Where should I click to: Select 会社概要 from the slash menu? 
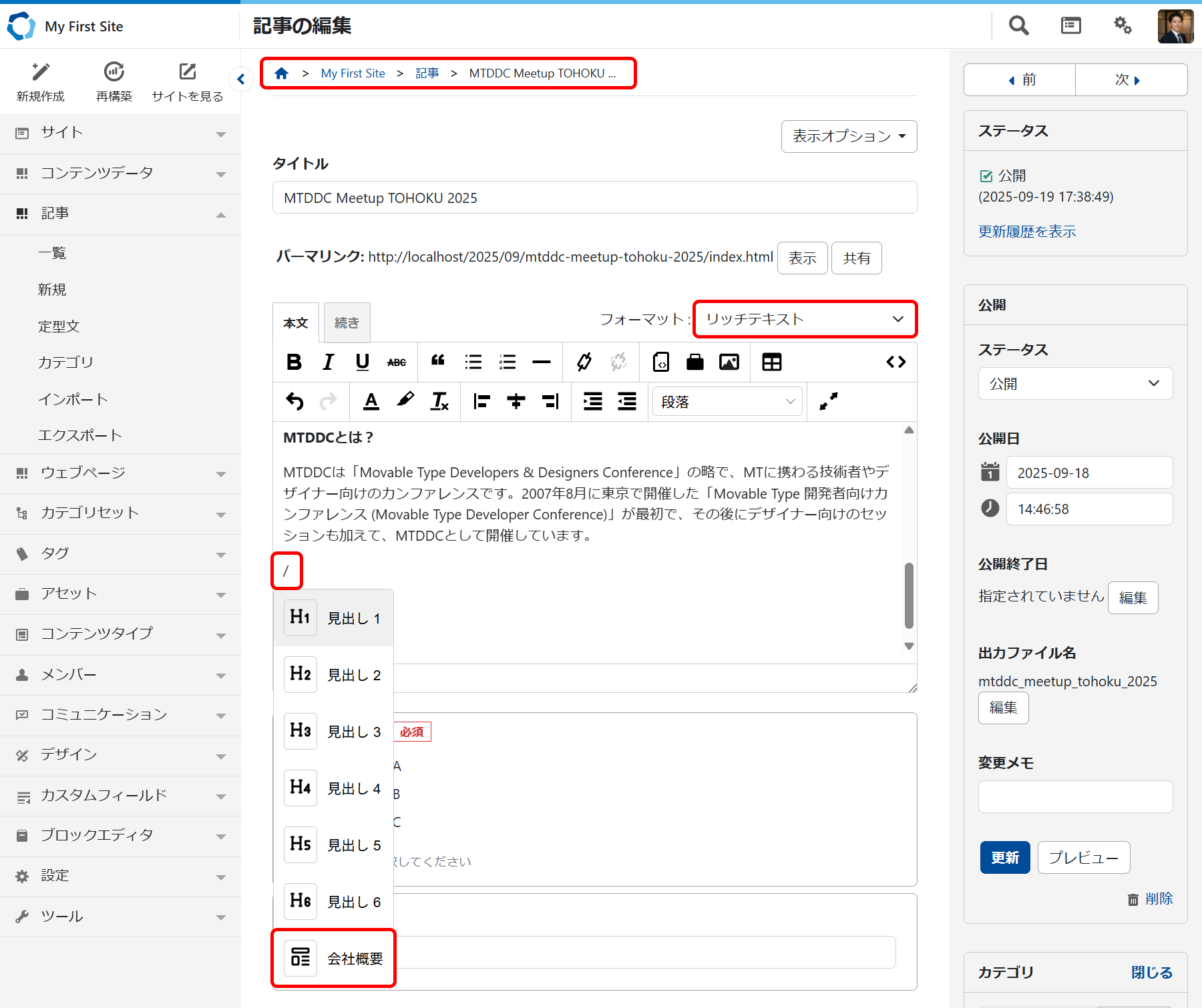coord(334,958)
